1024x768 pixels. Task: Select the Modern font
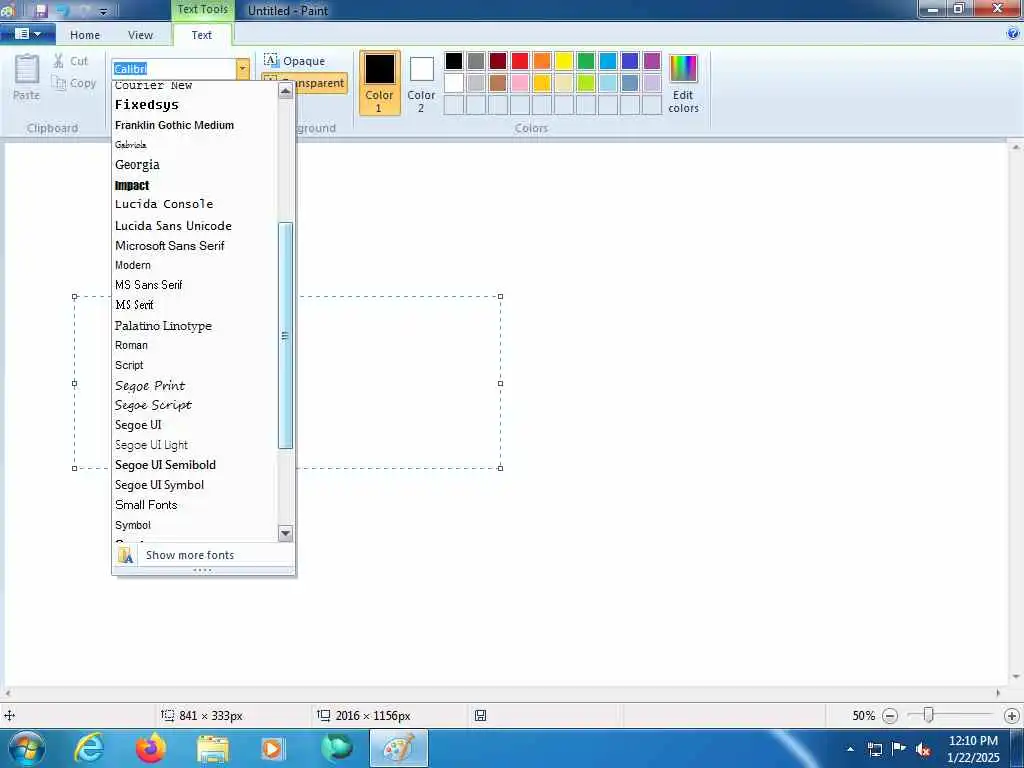tap(195, 265)
